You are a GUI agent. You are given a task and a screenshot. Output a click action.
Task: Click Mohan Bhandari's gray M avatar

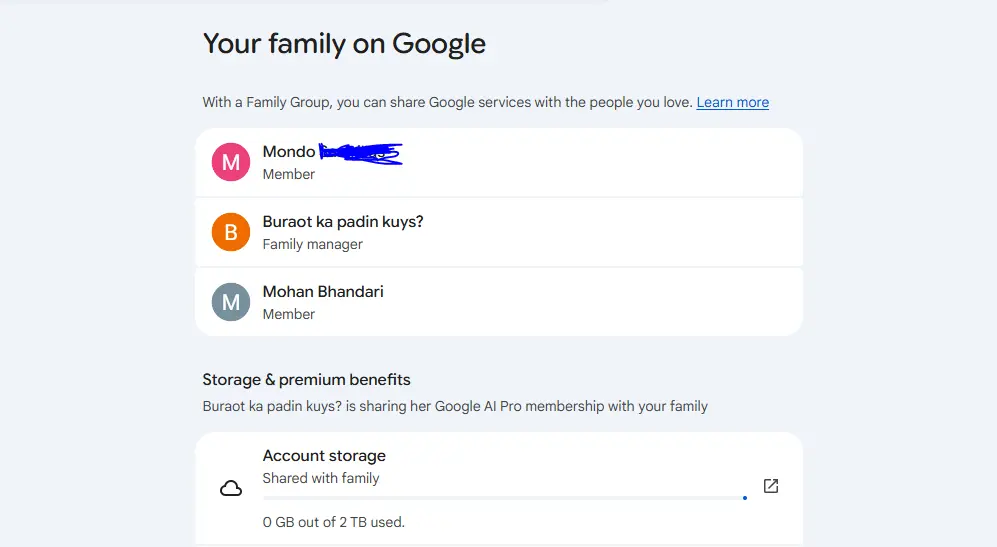231,302
